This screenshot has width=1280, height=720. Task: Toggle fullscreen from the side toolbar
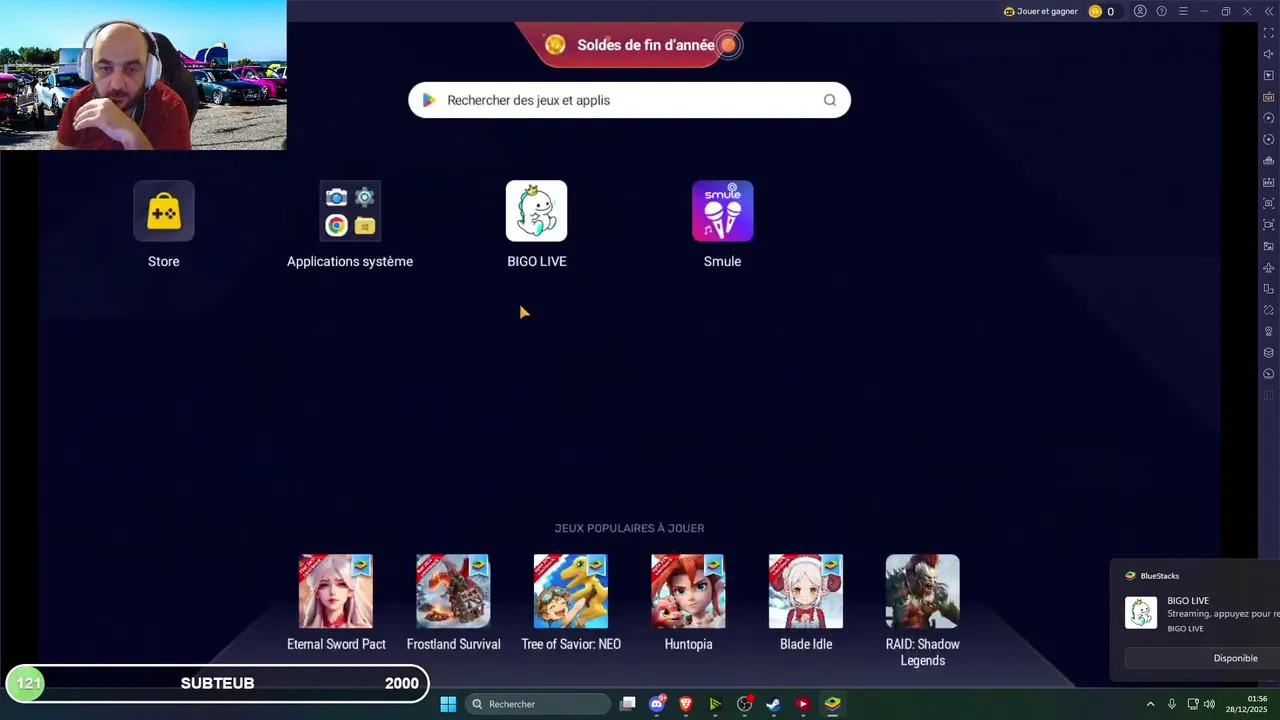coord(1269,33)
